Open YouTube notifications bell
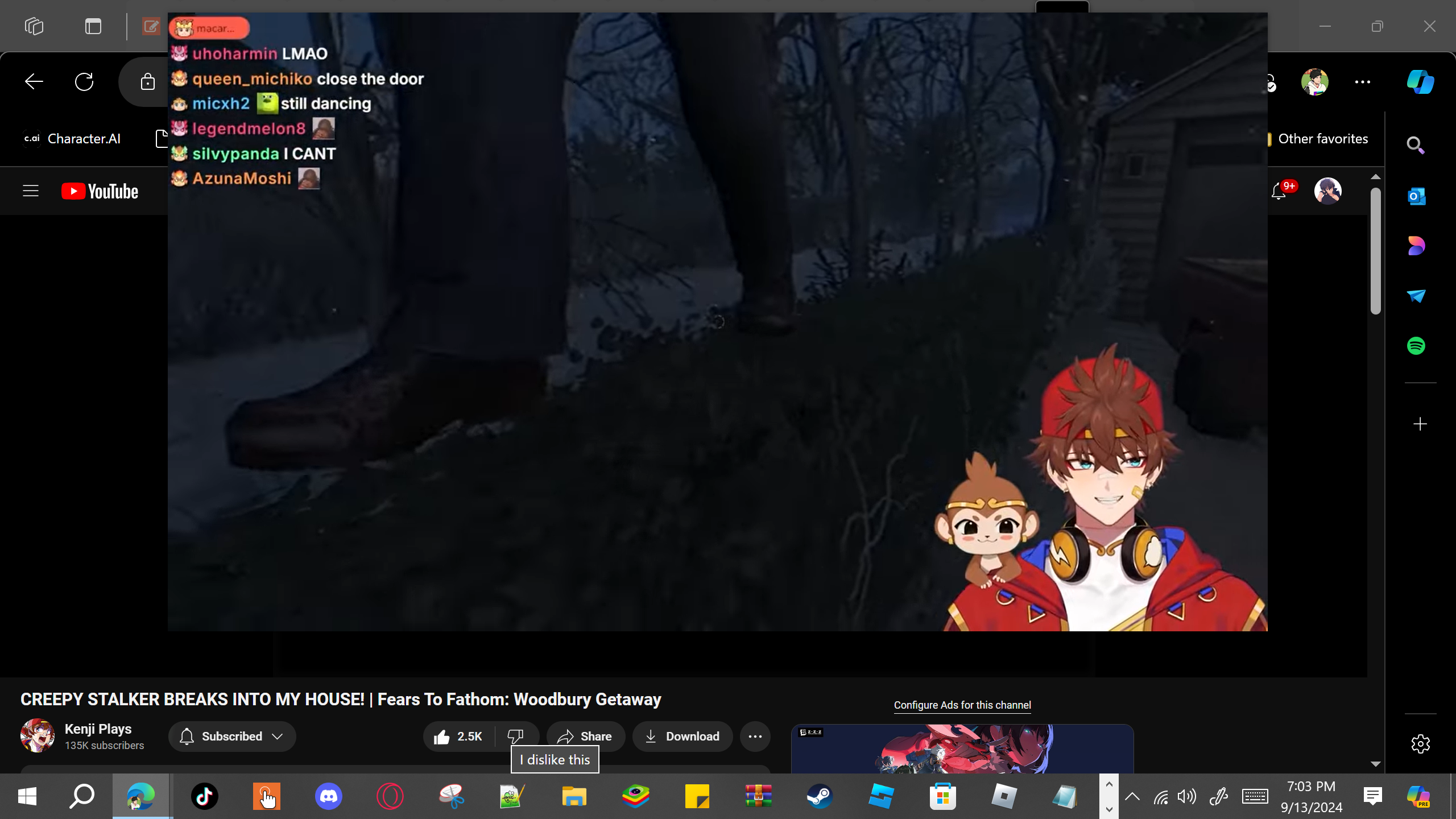 pos(1279,191)
